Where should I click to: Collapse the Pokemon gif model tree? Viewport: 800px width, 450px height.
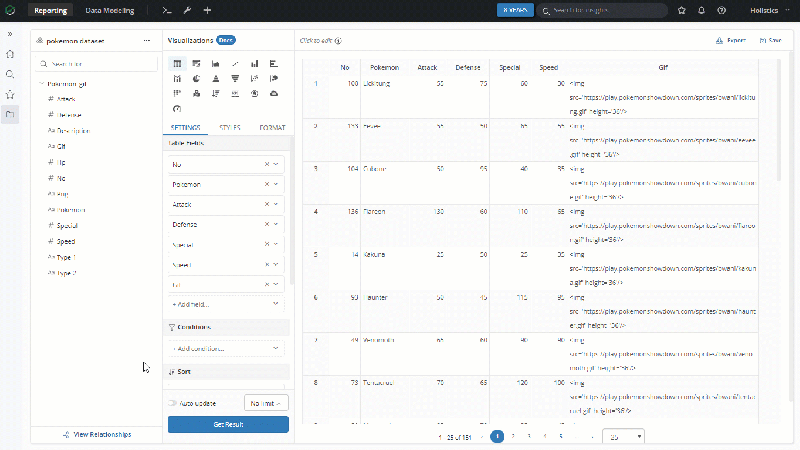click(41, 84)
